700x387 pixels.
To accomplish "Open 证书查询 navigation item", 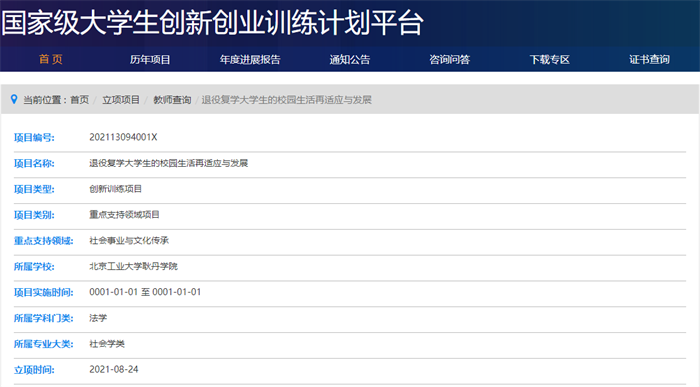I will [x=650, y=59].
